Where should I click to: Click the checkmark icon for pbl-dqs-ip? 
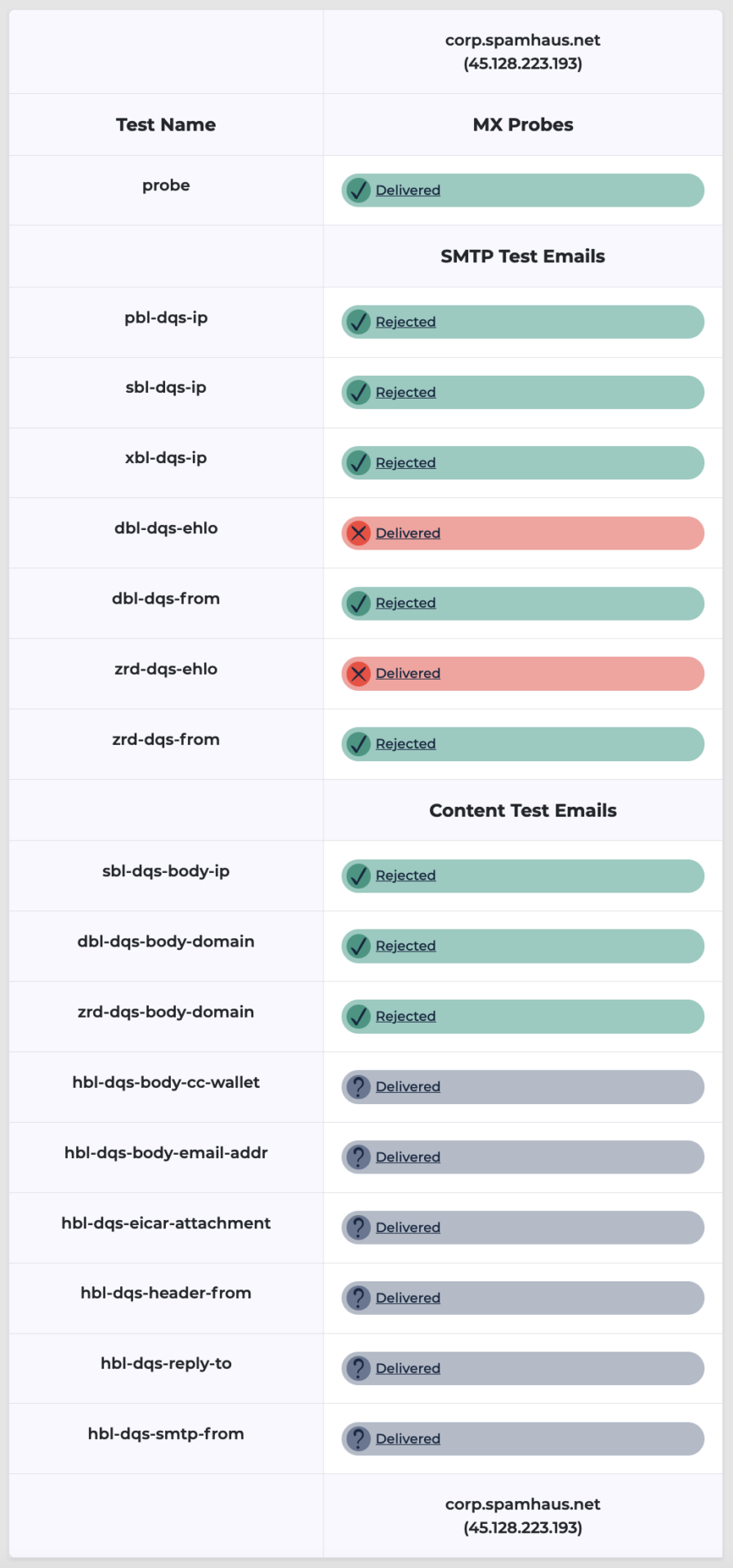(358, 322)
